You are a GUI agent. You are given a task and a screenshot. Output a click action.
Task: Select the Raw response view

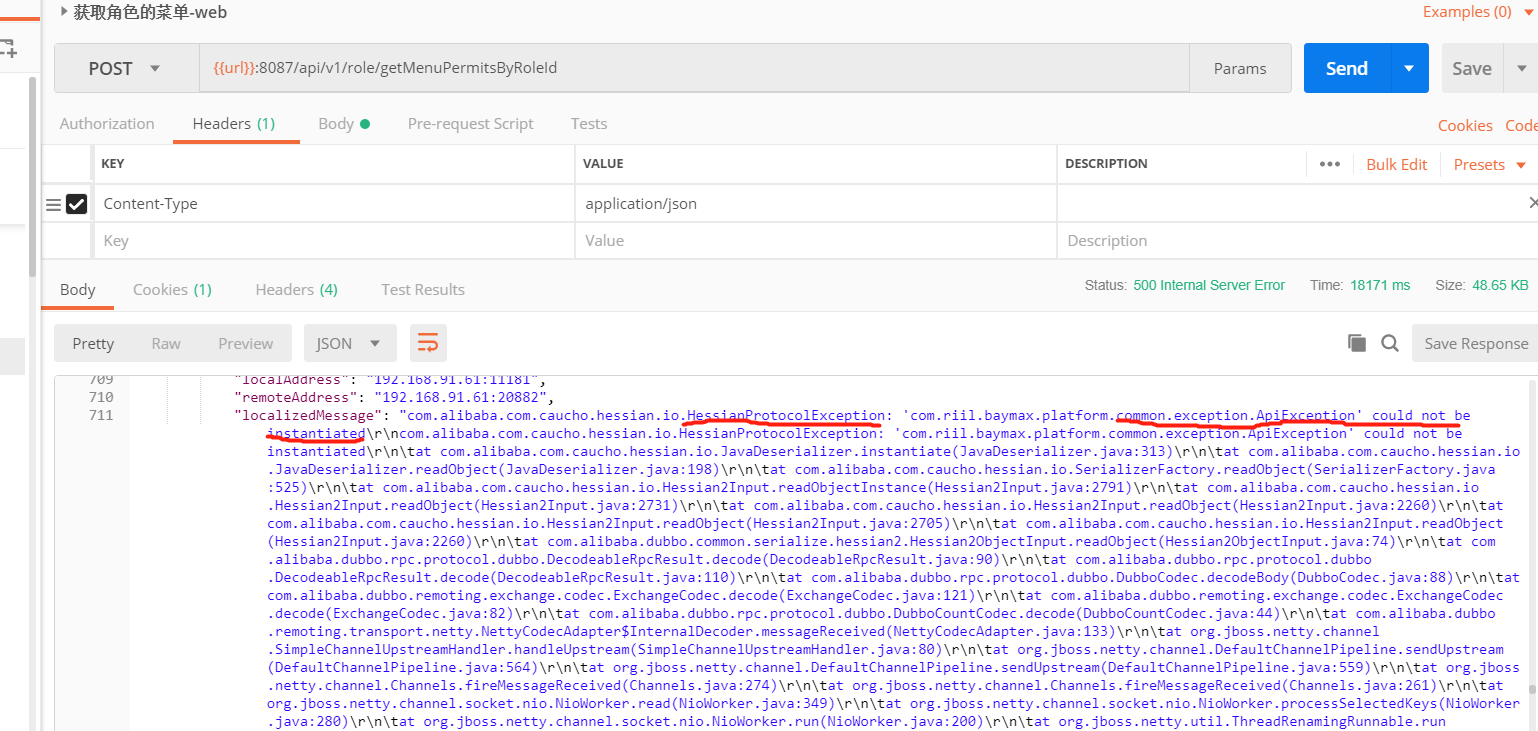tap(166, 343)
